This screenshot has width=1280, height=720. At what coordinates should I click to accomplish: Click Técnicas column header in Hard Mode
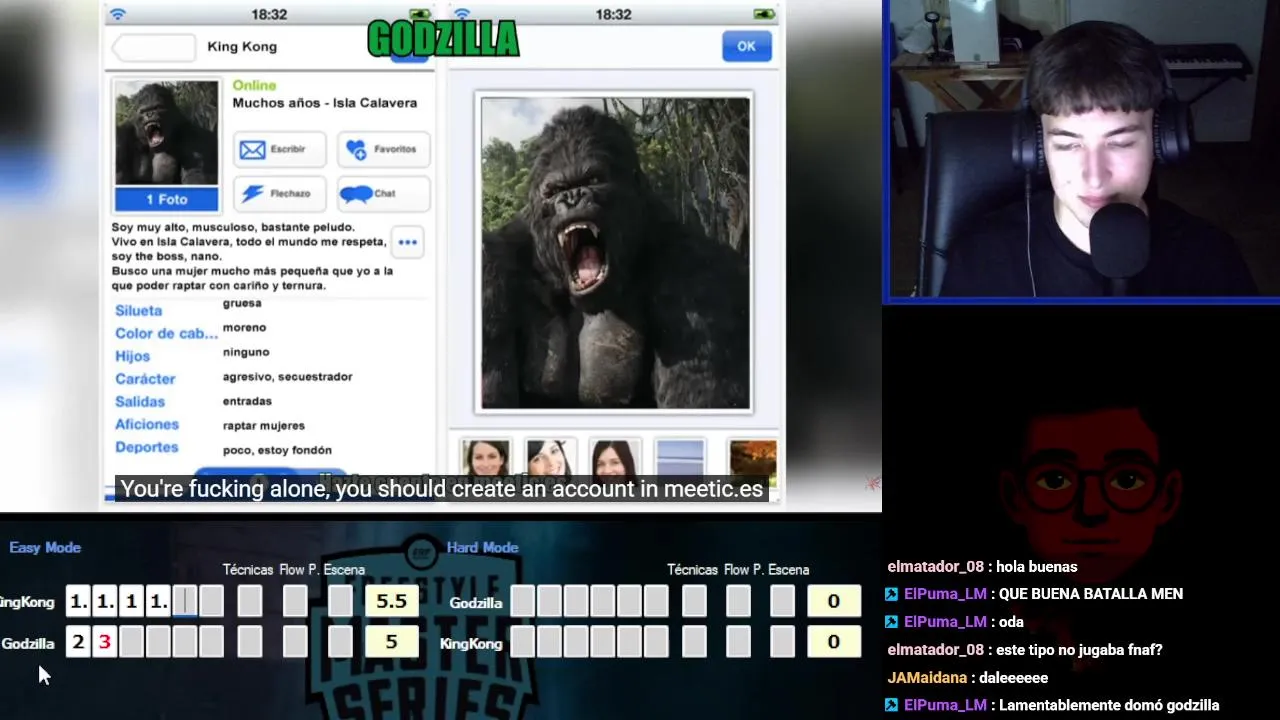pos(692,570)
